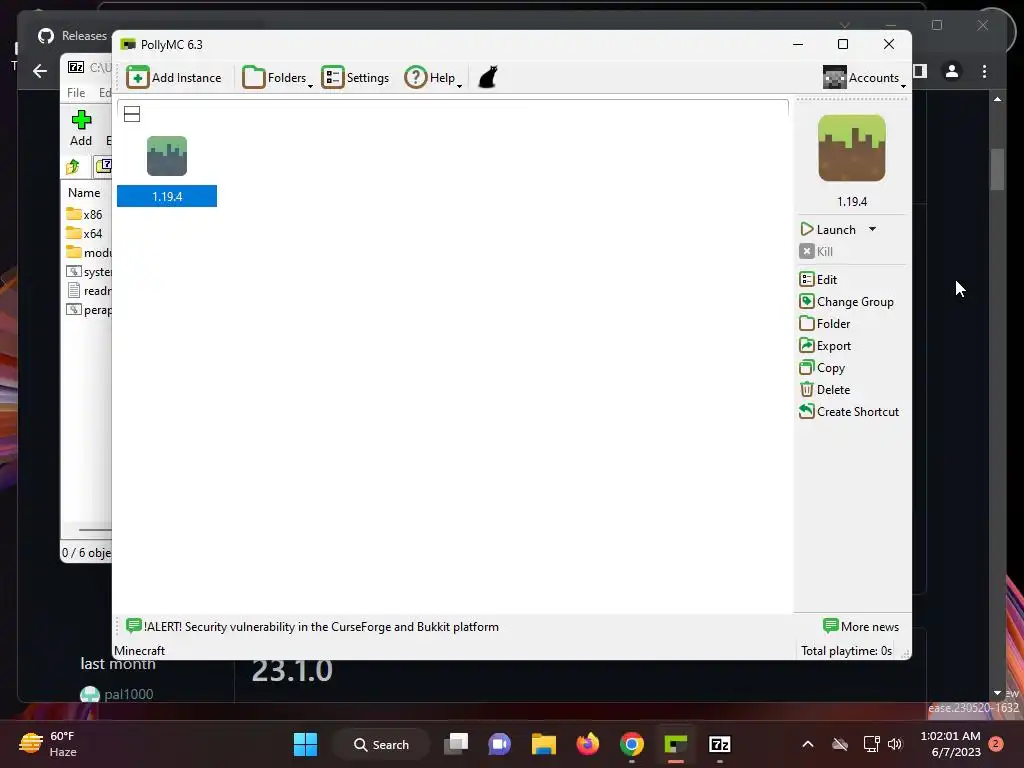This screenshot has height=768, width=1024.
Task: Open the volume control in tray
Action: (895, 744)
